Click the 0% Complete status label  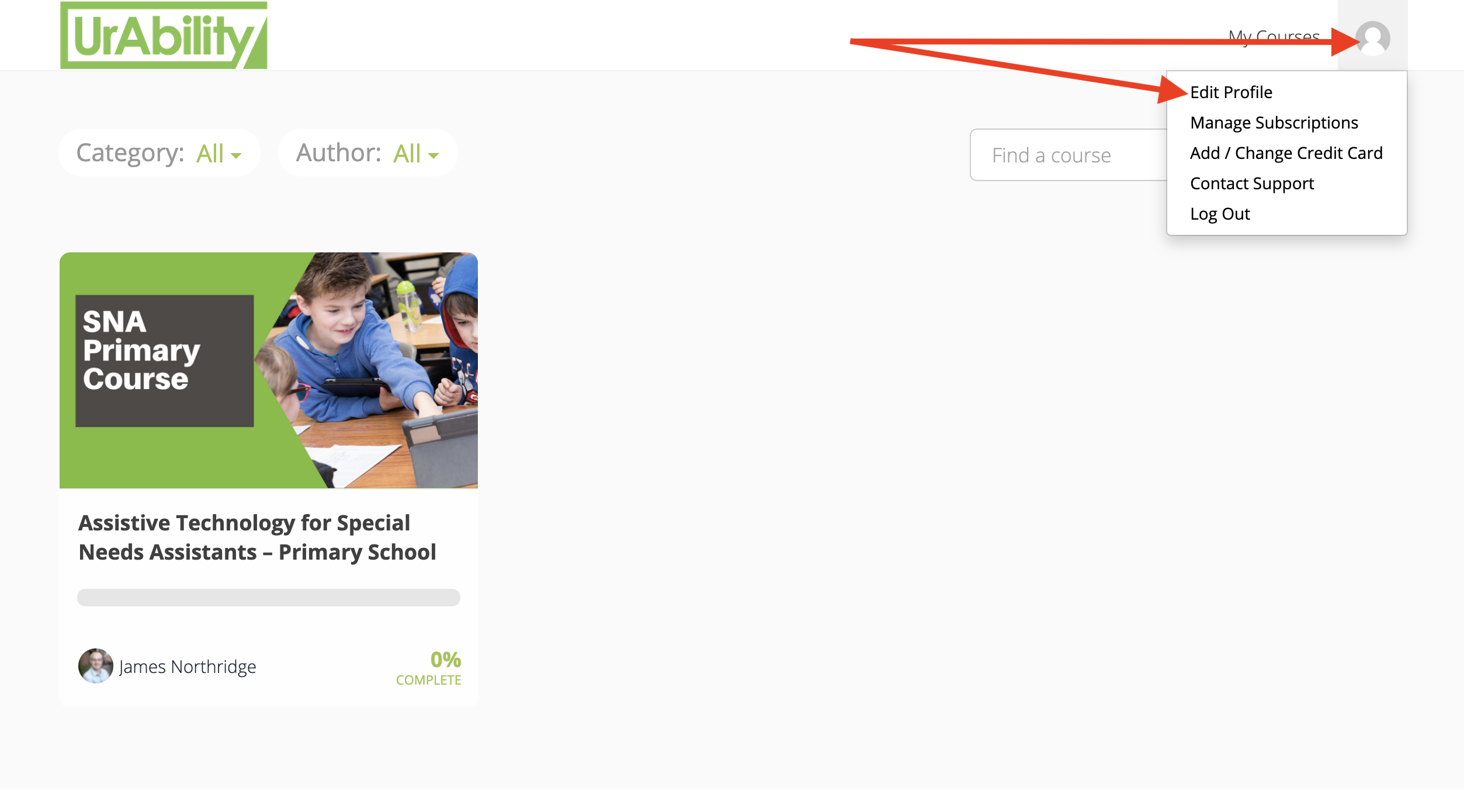tap(429, 668)
